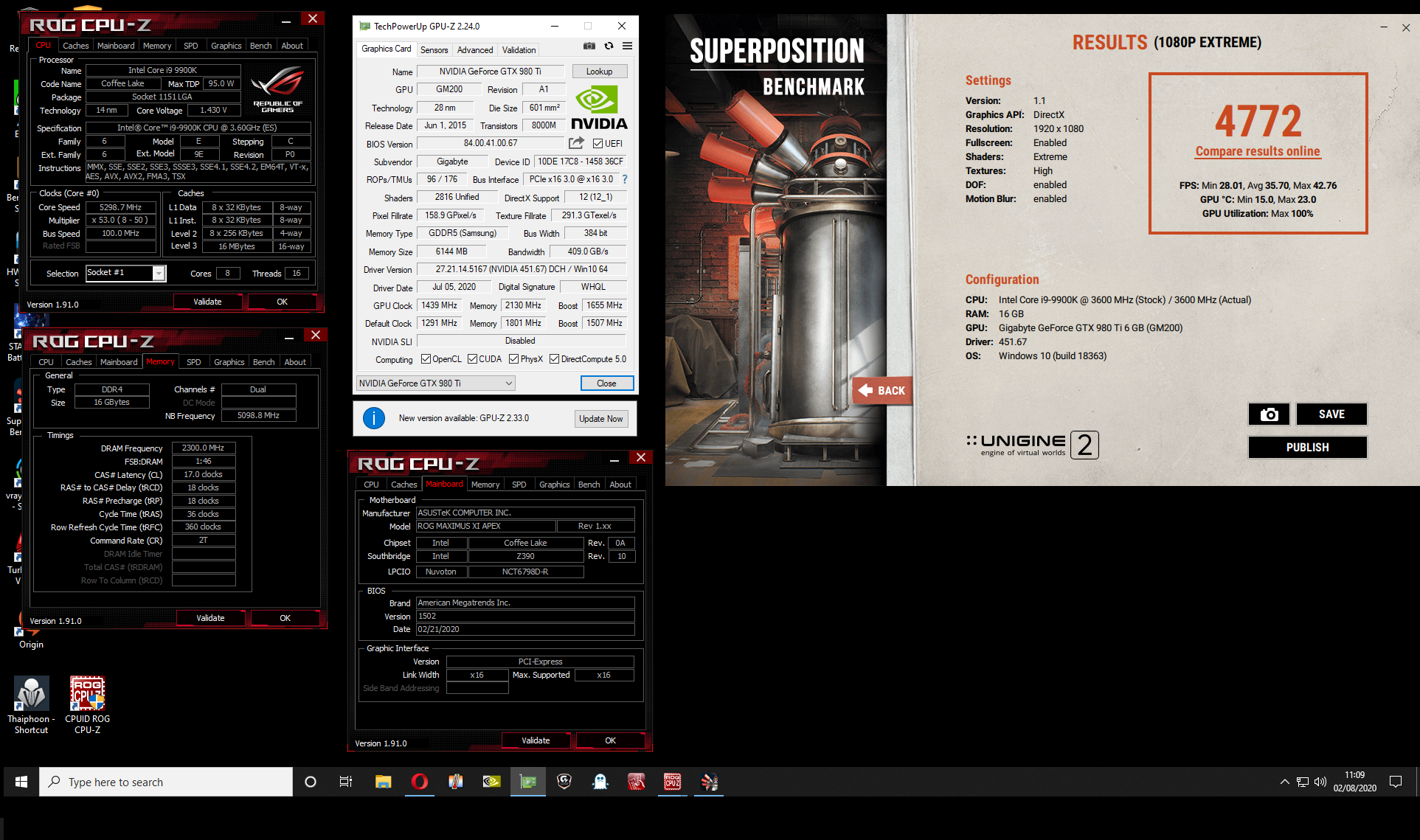The height and width of the screenshot is (840, 1420).
Task: Open About tab in the CPU-Z Memory window
Action: [x=295, y=362]
